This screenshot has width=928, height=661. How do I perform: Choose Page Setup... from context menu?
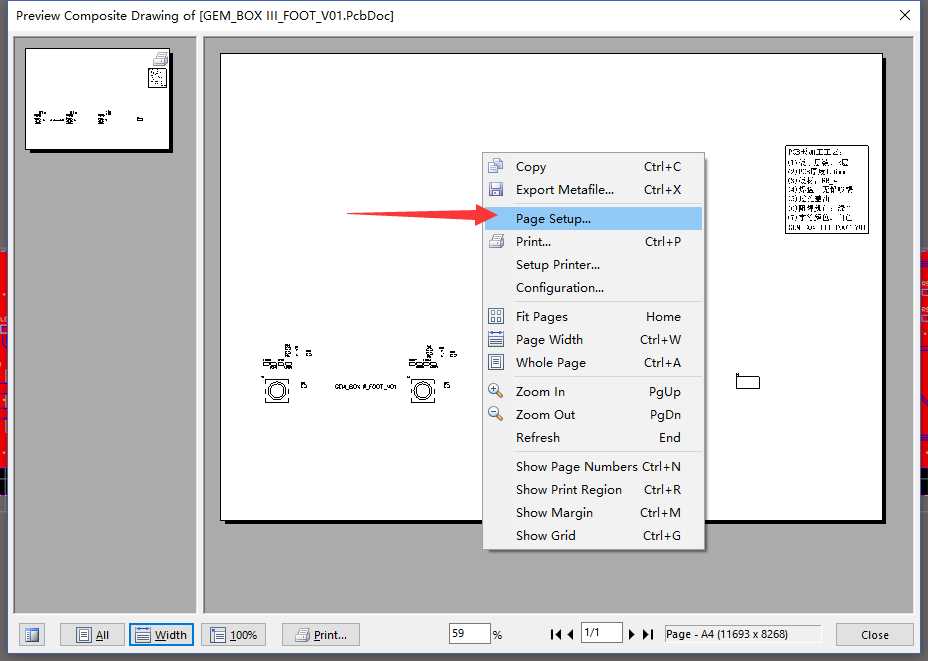point(593,218)
